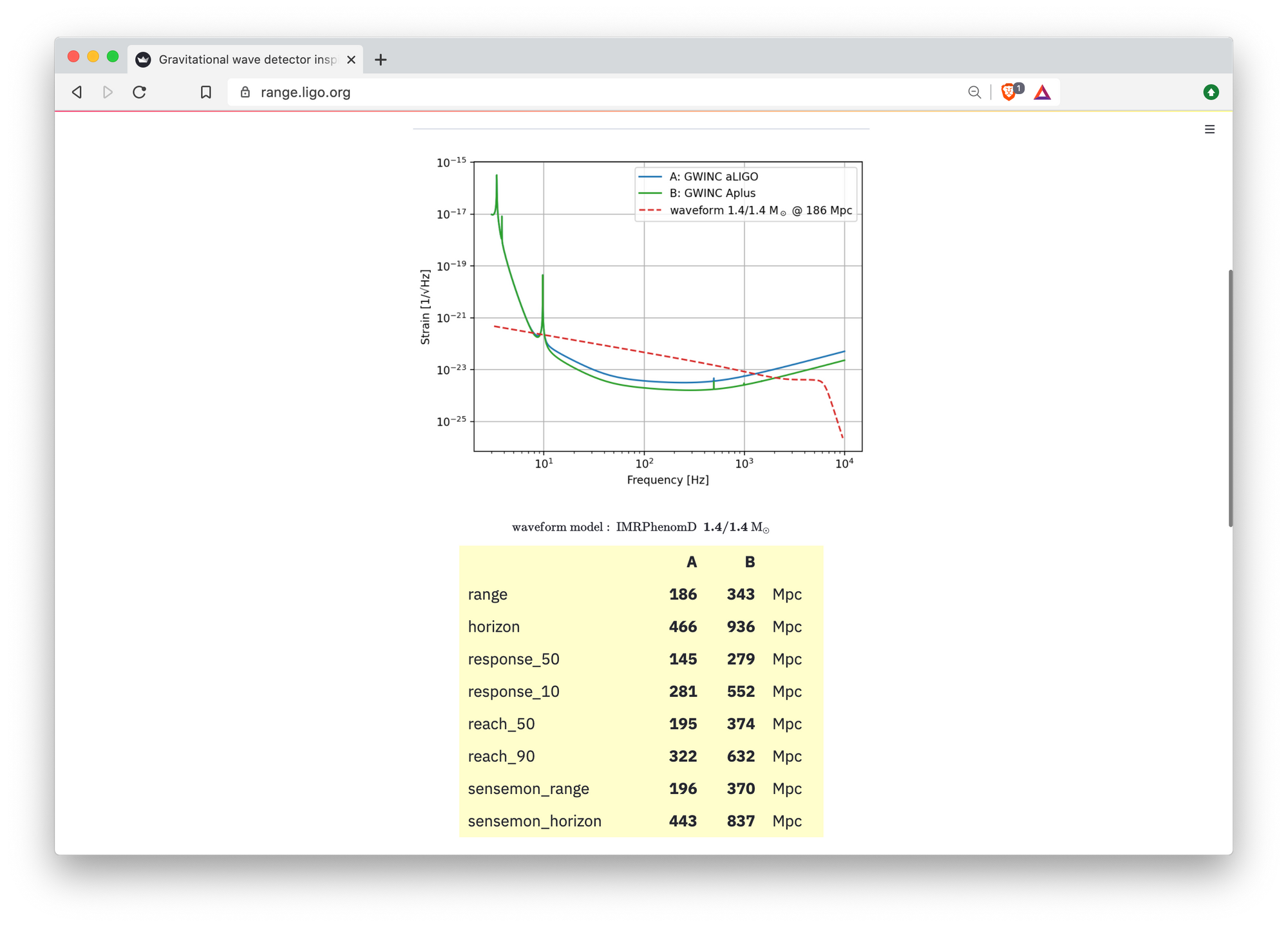This screenshot has width=1288, height=928.
Task: Select the reach_50 row label
Action: click(x=501, y=724)
